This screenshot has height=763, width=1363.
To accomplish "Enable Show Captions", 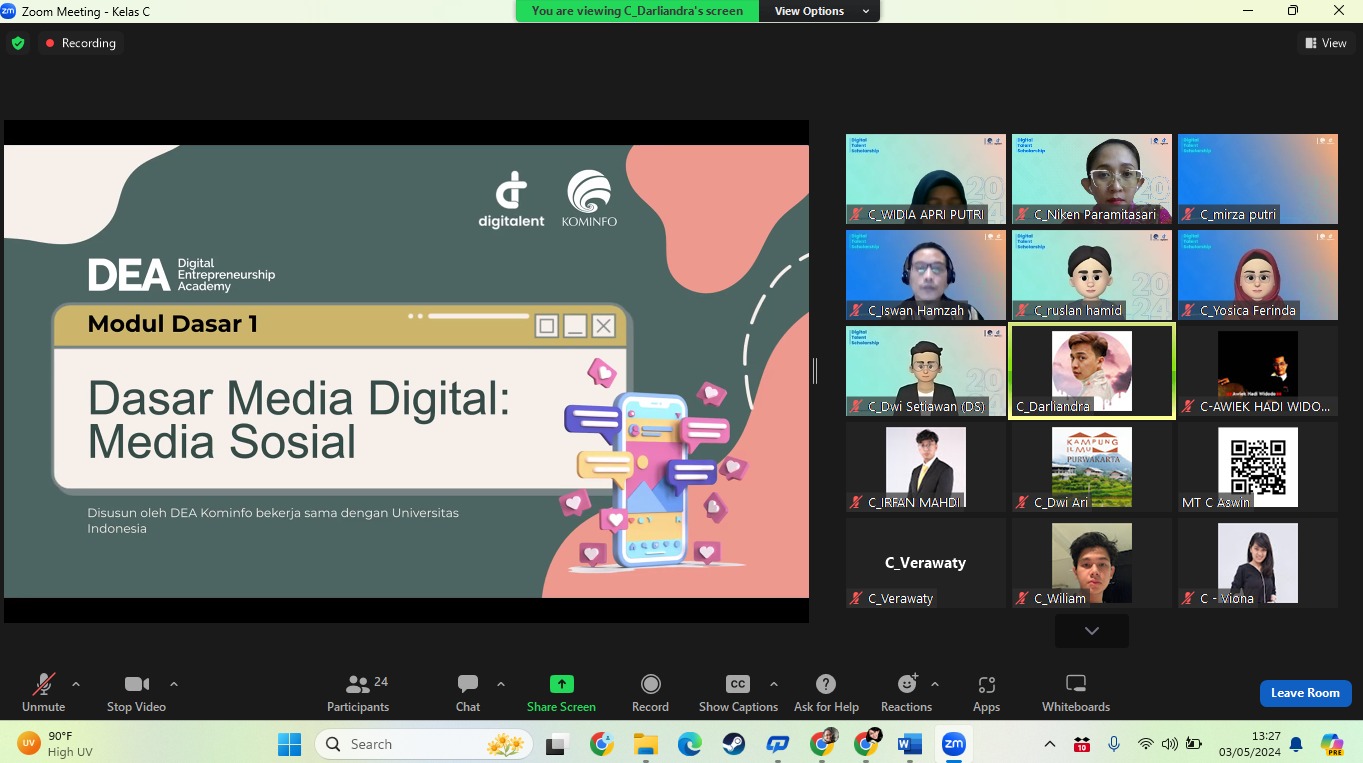I will point(737,691).
